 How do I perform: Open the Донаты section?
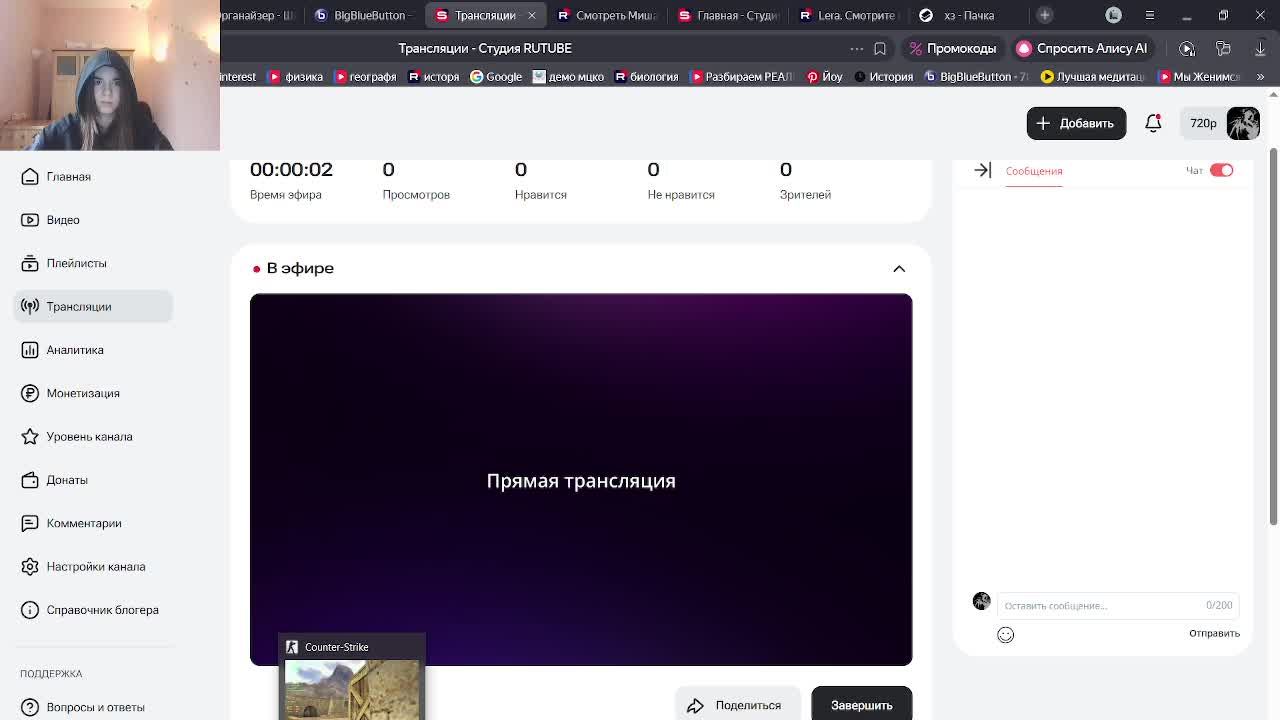click(54, 480)
